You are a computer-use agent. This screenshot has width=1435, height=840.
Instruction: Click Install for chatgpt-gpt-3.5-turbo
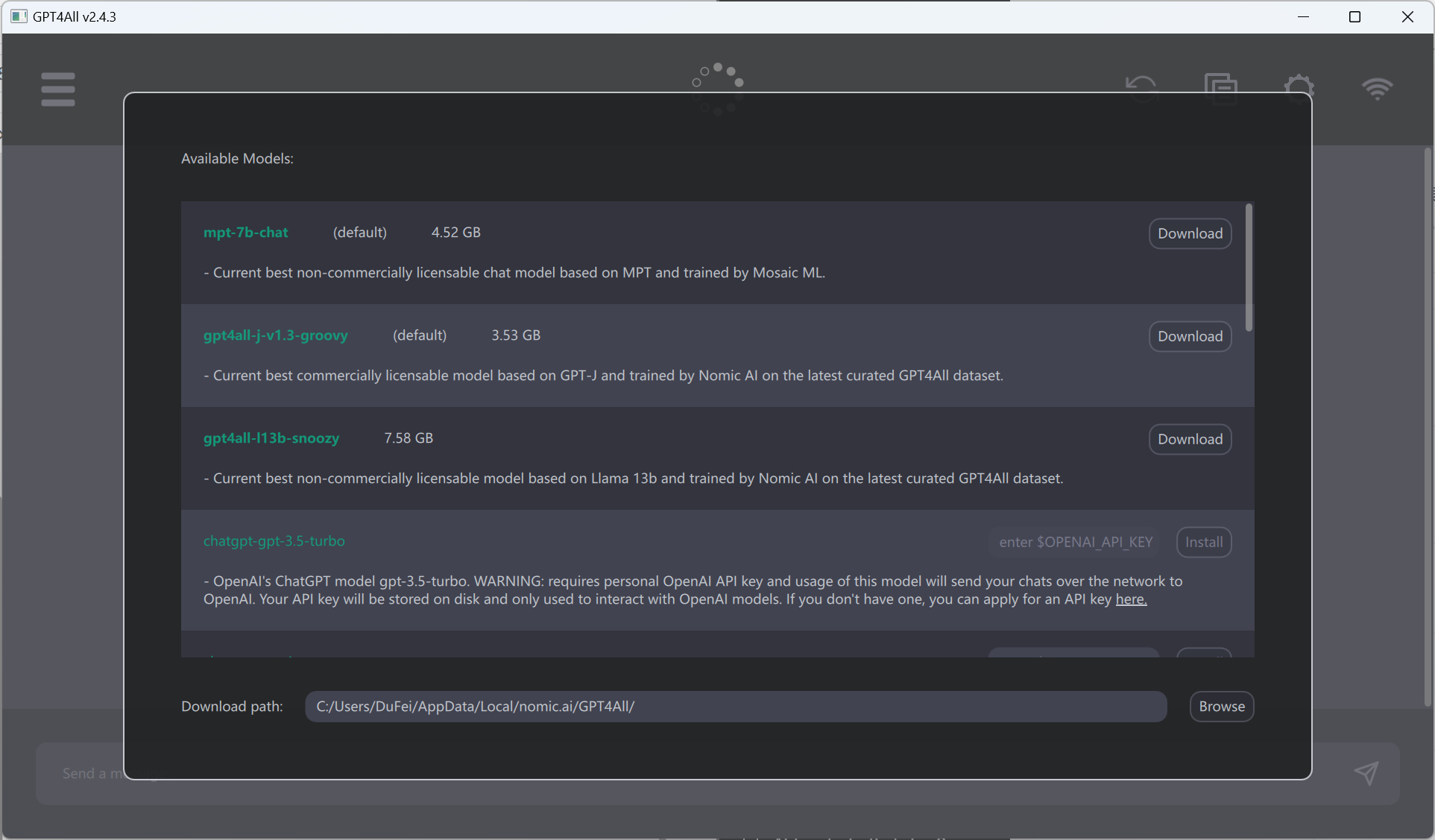click(x=1204, y=542)
